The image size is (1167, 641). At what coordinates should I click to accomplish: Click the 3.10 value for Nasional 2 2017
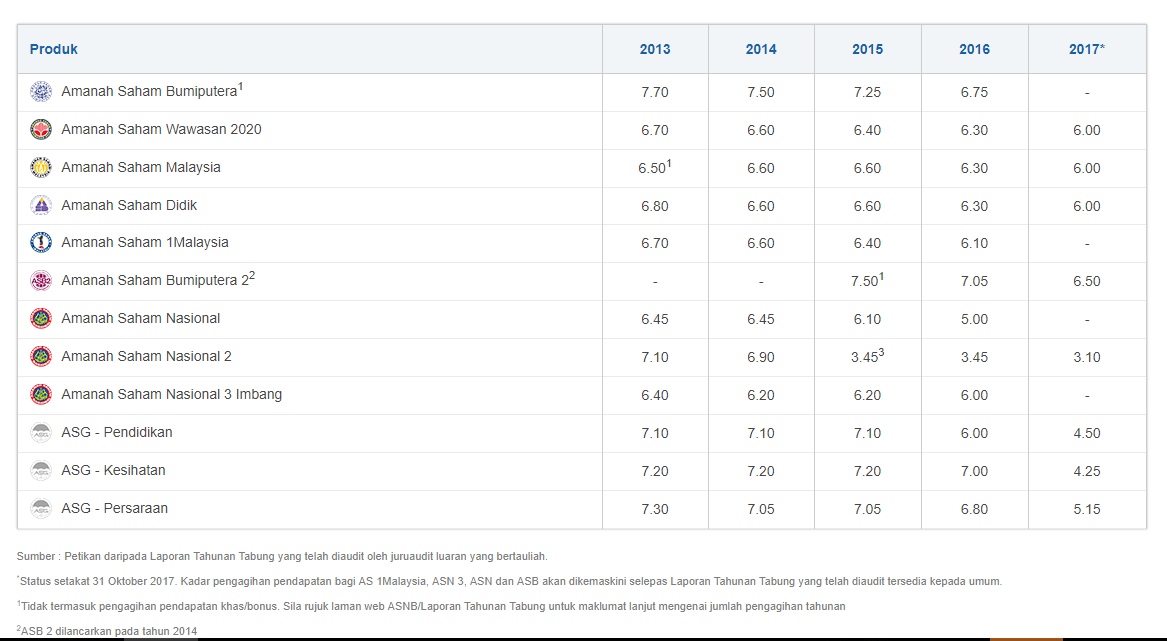point(1087,357)
